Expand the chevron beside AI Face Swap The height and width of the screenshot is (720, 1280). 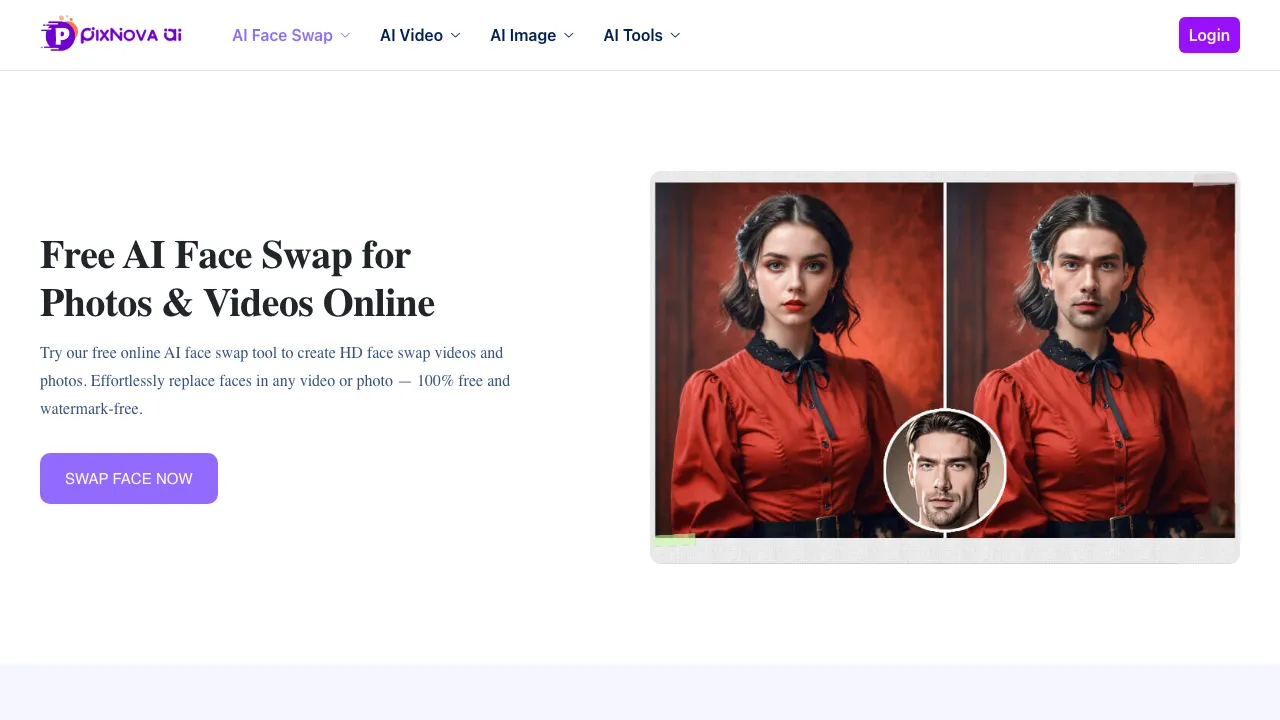[x=345, y=35]
